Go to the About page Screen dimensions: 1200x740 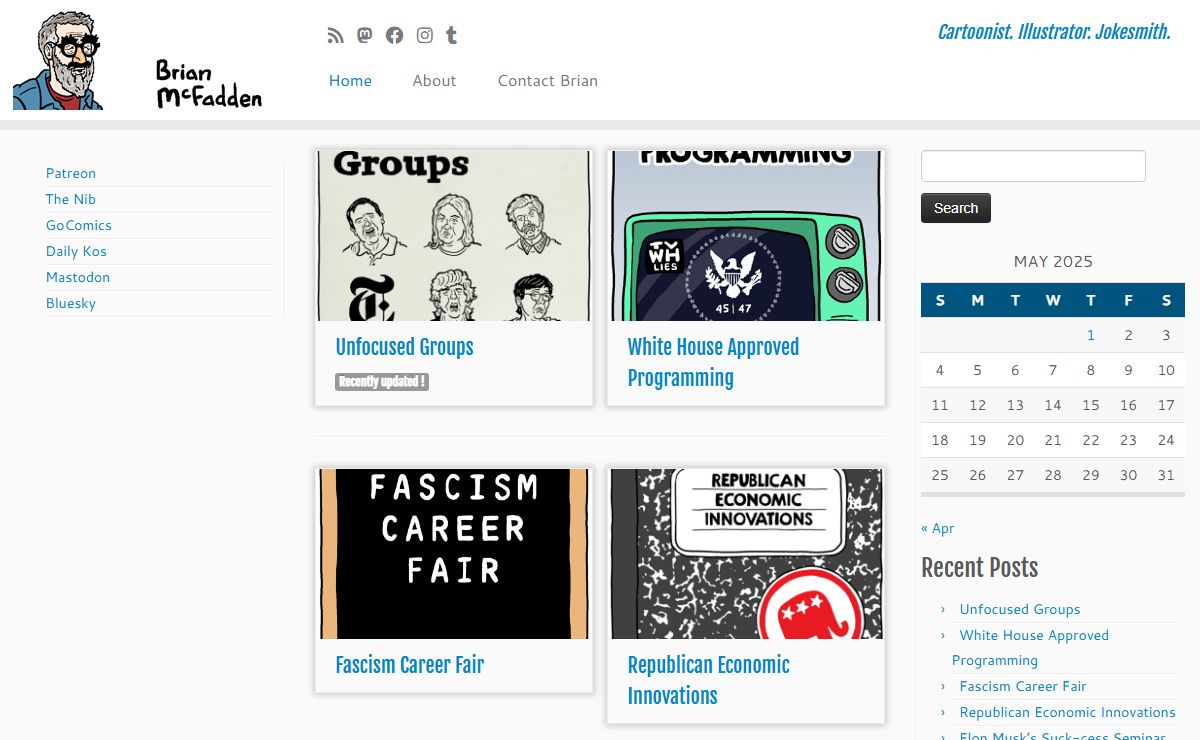(x=434, y=81)
